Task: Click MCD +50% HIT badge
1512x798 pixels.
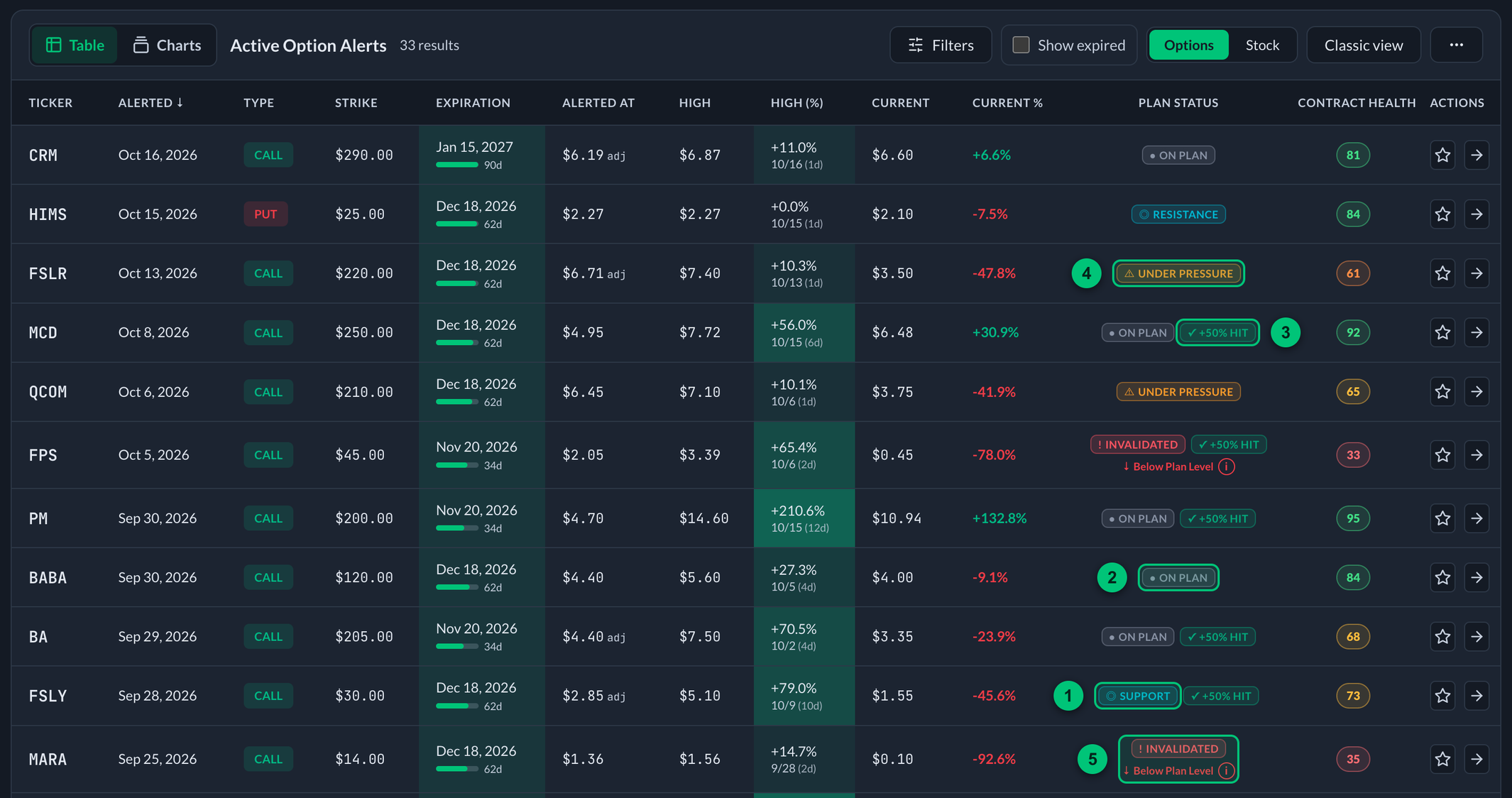Action: [x=1218, y=332]
